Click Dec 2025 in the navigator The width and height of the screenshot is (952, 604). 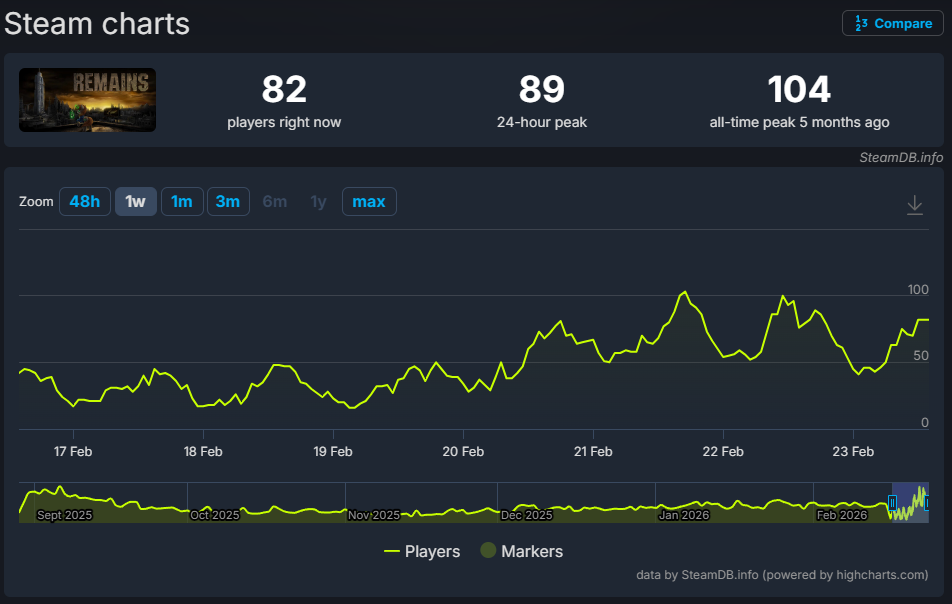coord(526,515)
